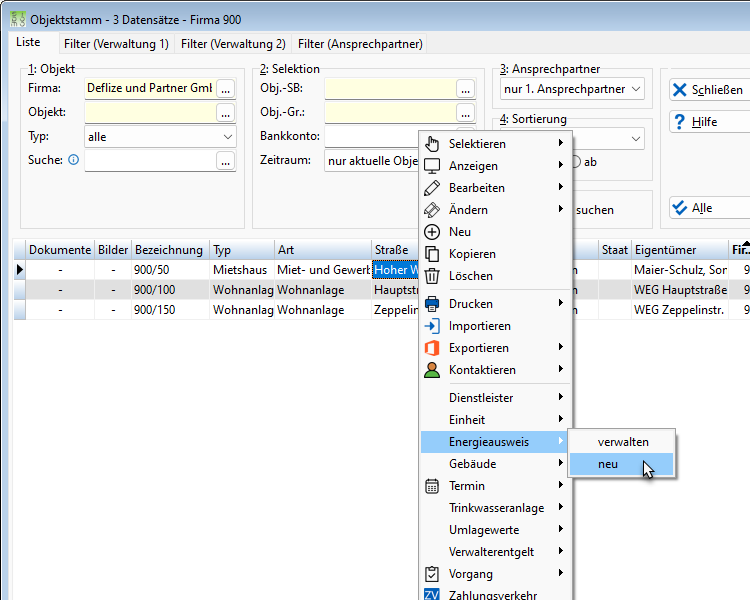Click the pencil icon for Bearbeiten
This screenshot has height=600, width=750.
[x=432, y=188]
